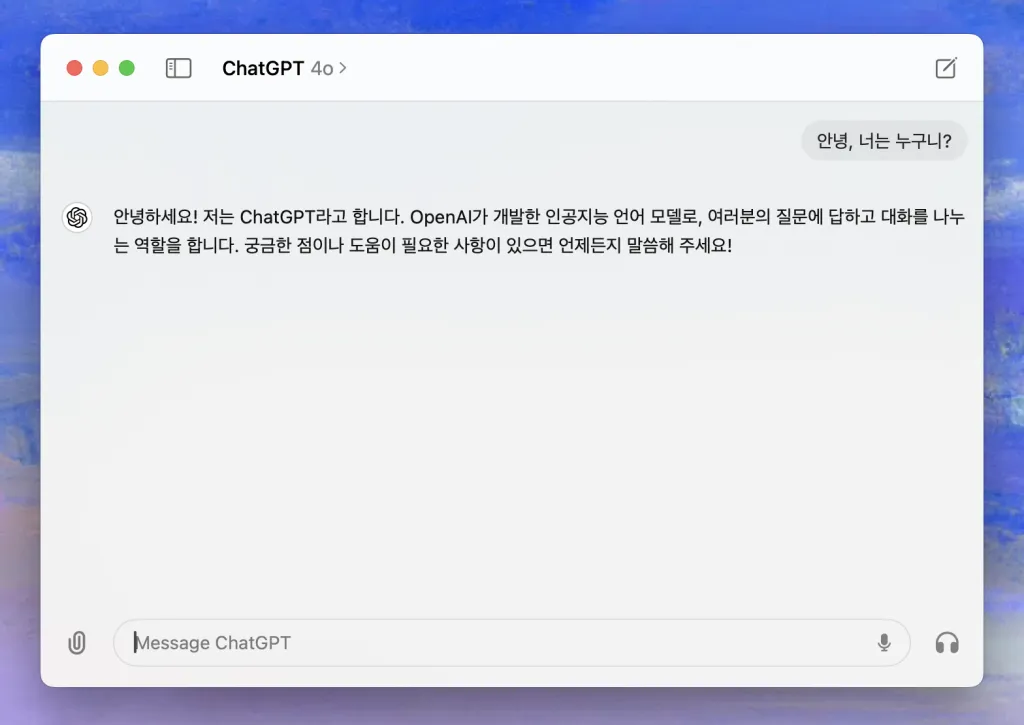Maximize the window with the green button

127,68
